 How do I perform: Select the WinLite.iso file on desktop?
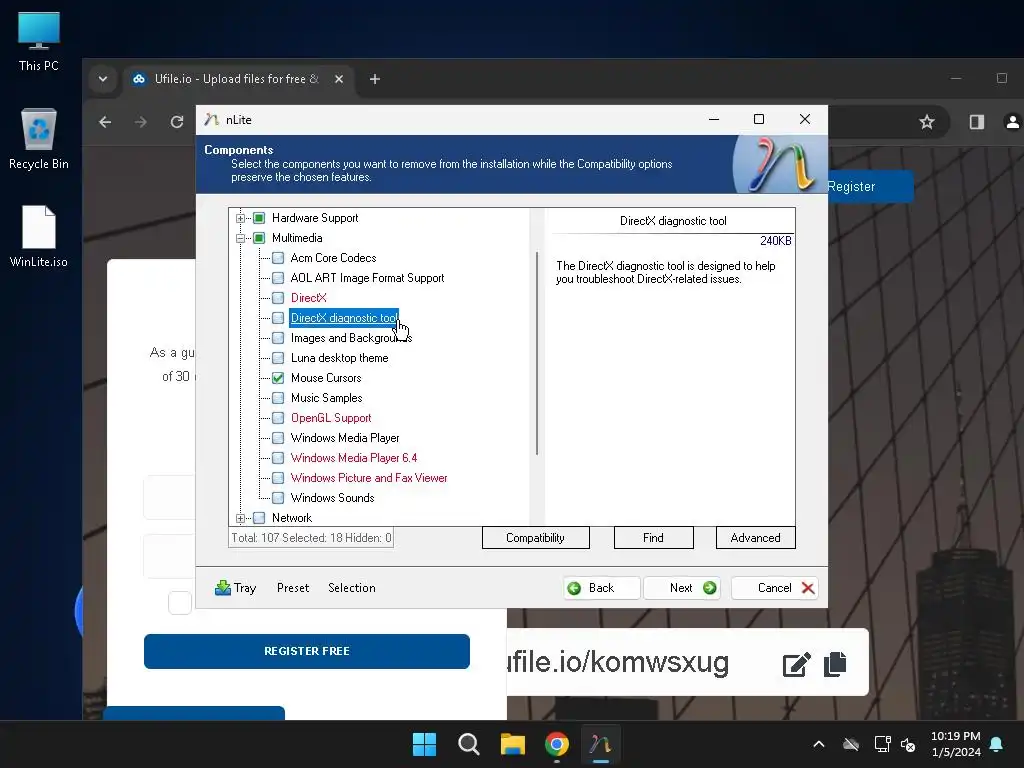tap(39, 236)
